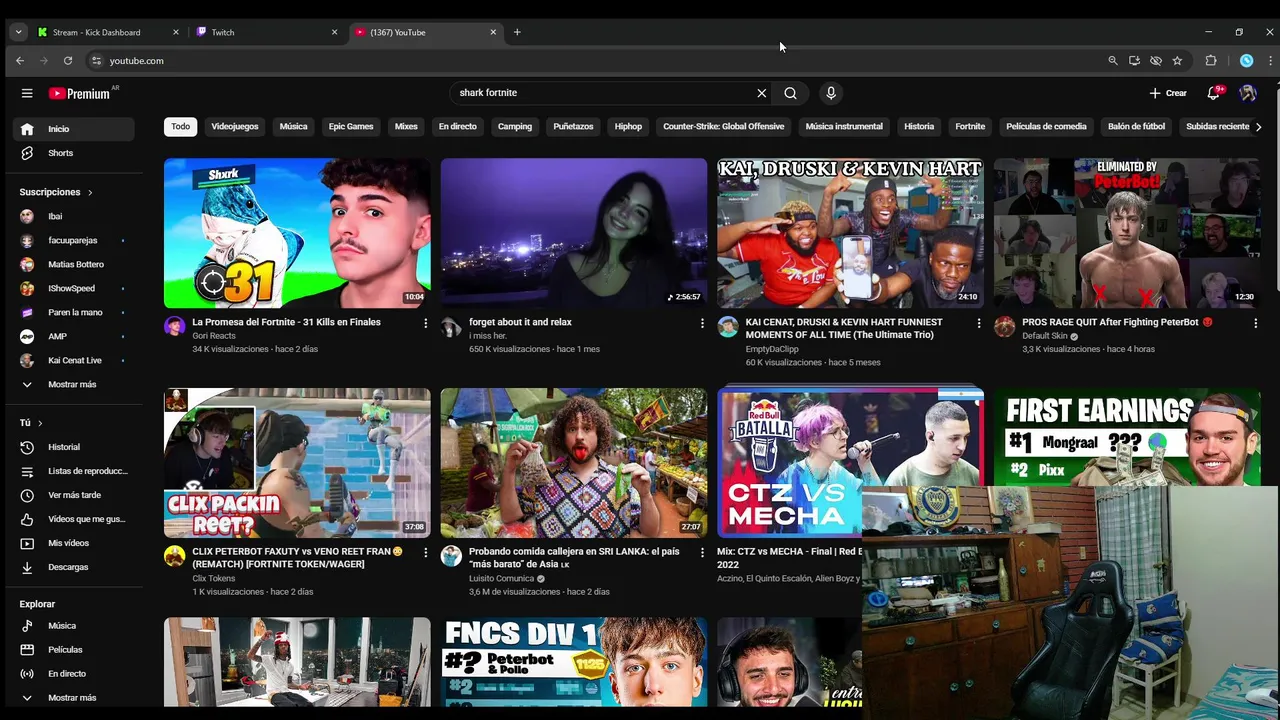Open IShowSpeed subscription channel
Screen dimensions: 1280x720
coord(74,288)
